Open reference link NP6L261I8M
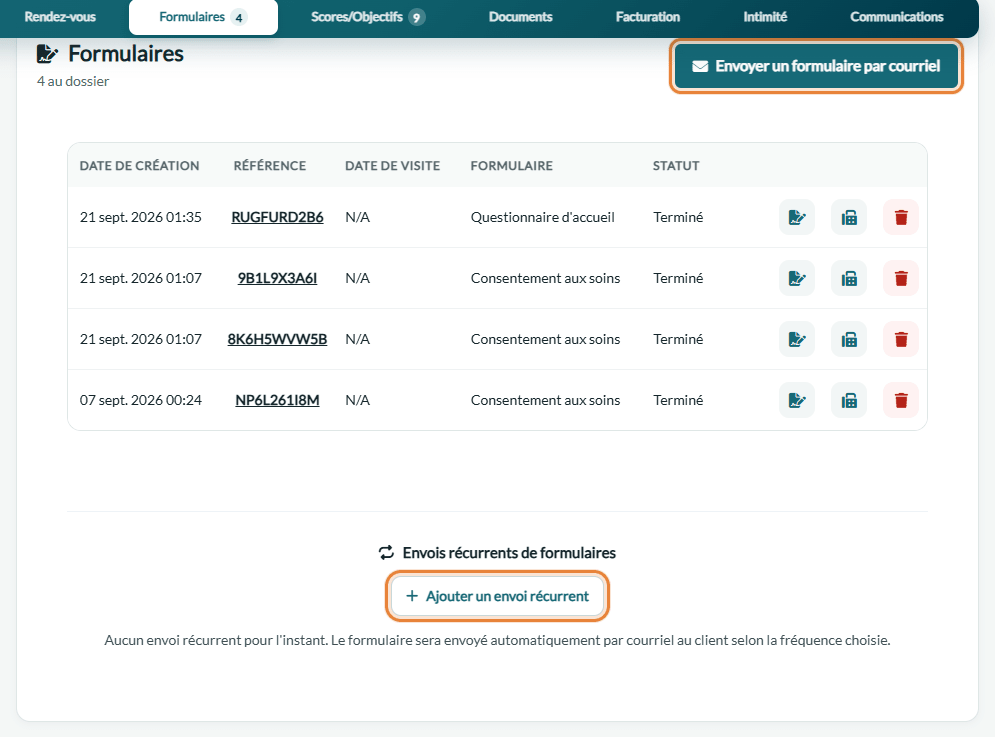Screen dimensions: 995x737 277,400
